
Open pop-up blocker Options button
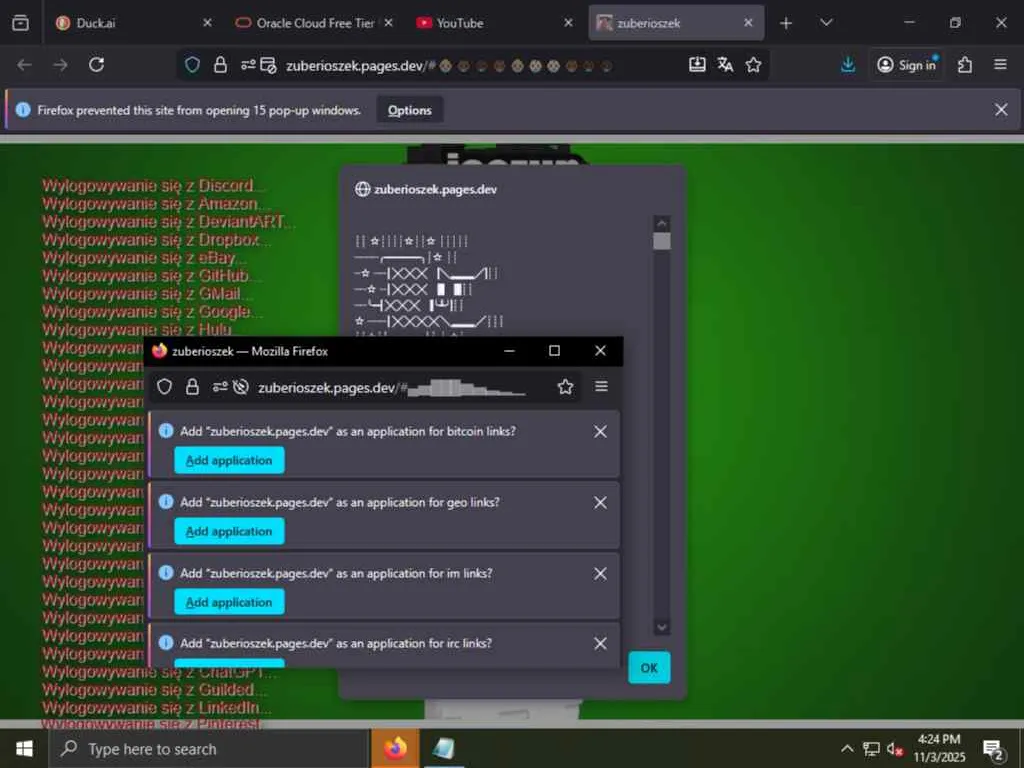point(409,110)
